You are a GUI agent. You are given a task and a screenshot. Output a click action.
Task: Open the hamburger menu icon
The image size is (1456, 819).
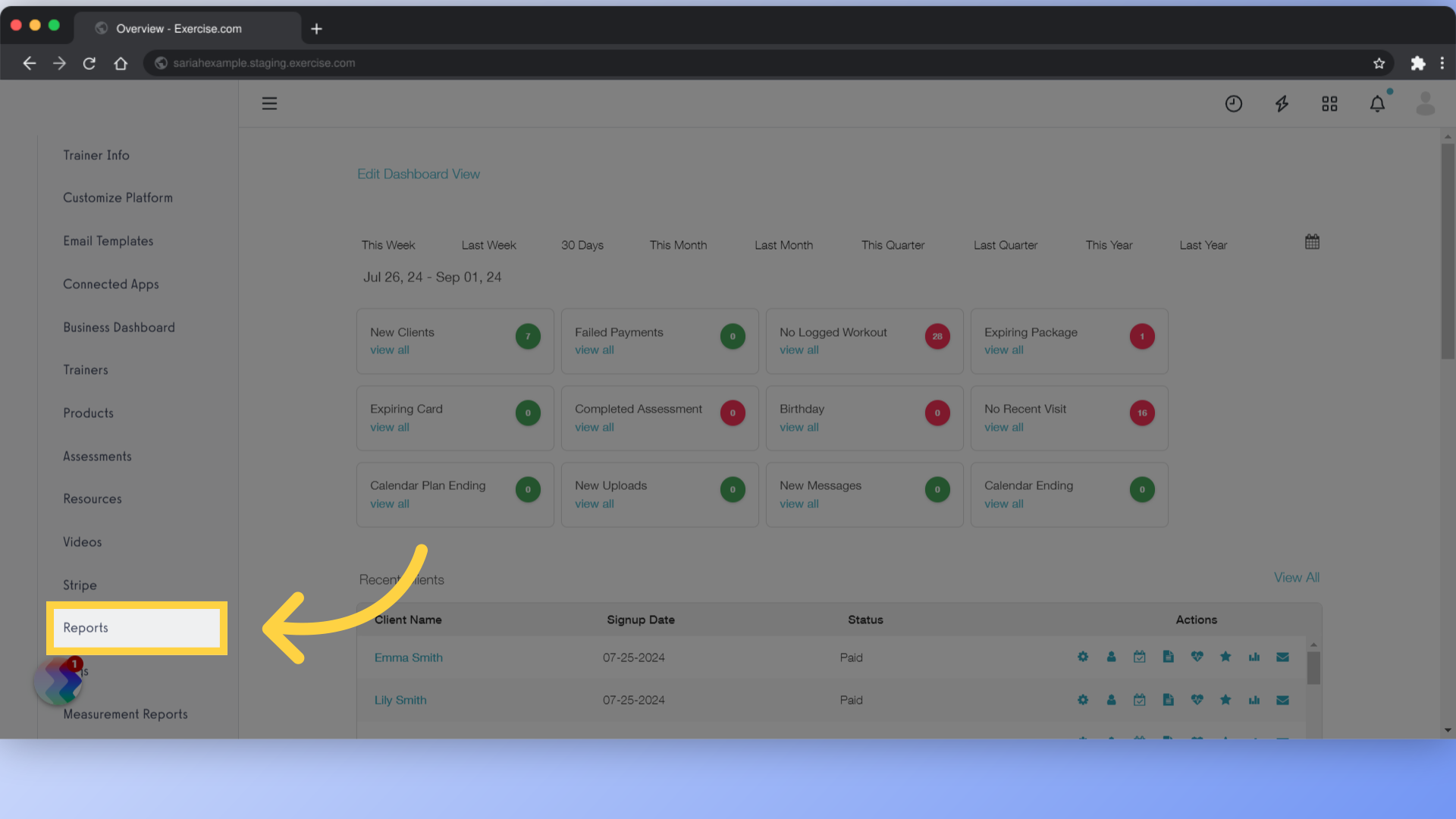click(269, 103)
